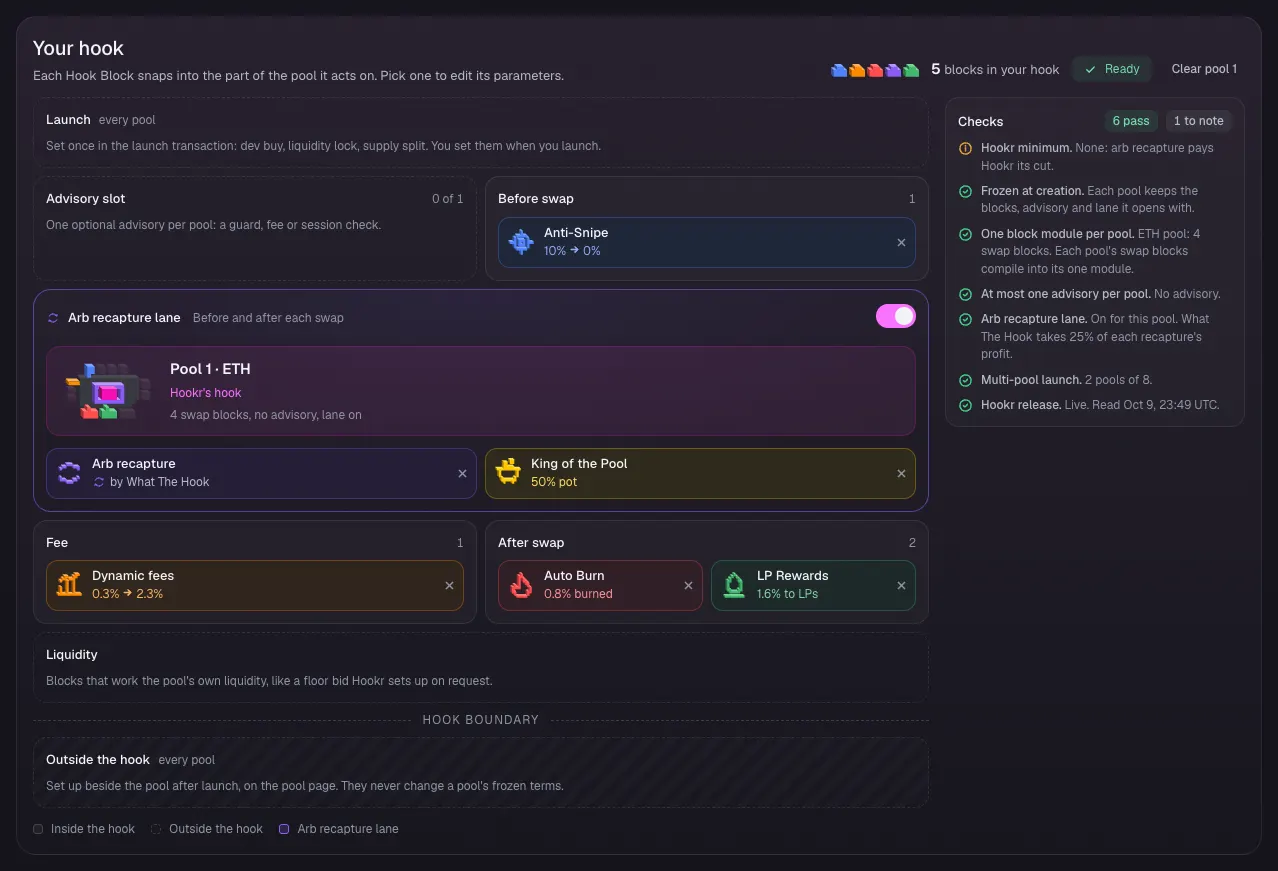The width and height of the screenshot is (1278, 871).
Task: Click the Clear pool 1 button
Action: pos(1204,69)
